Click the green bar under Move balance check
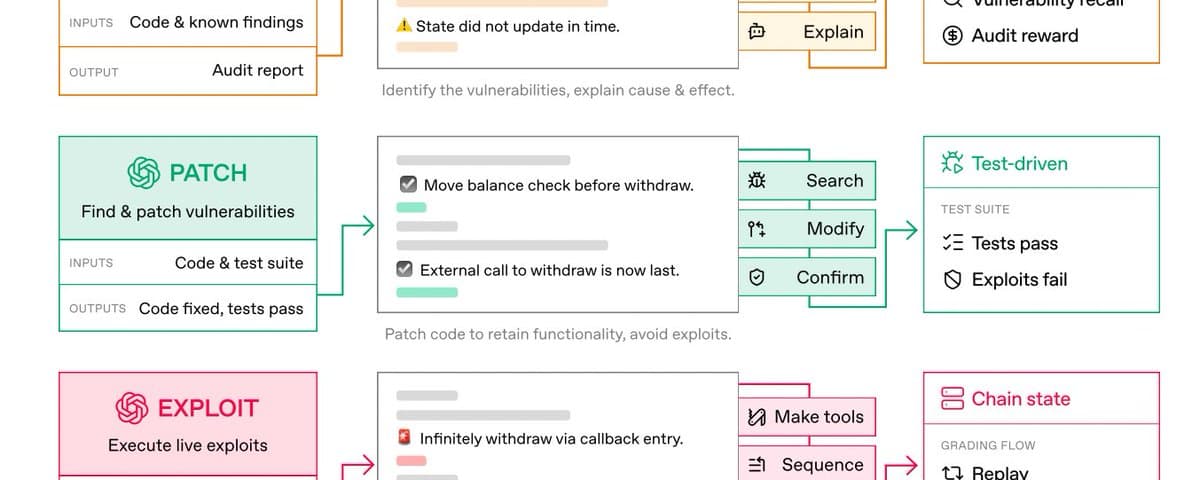The width and height of the screenshot is (1200, 480). coord(411,207)
